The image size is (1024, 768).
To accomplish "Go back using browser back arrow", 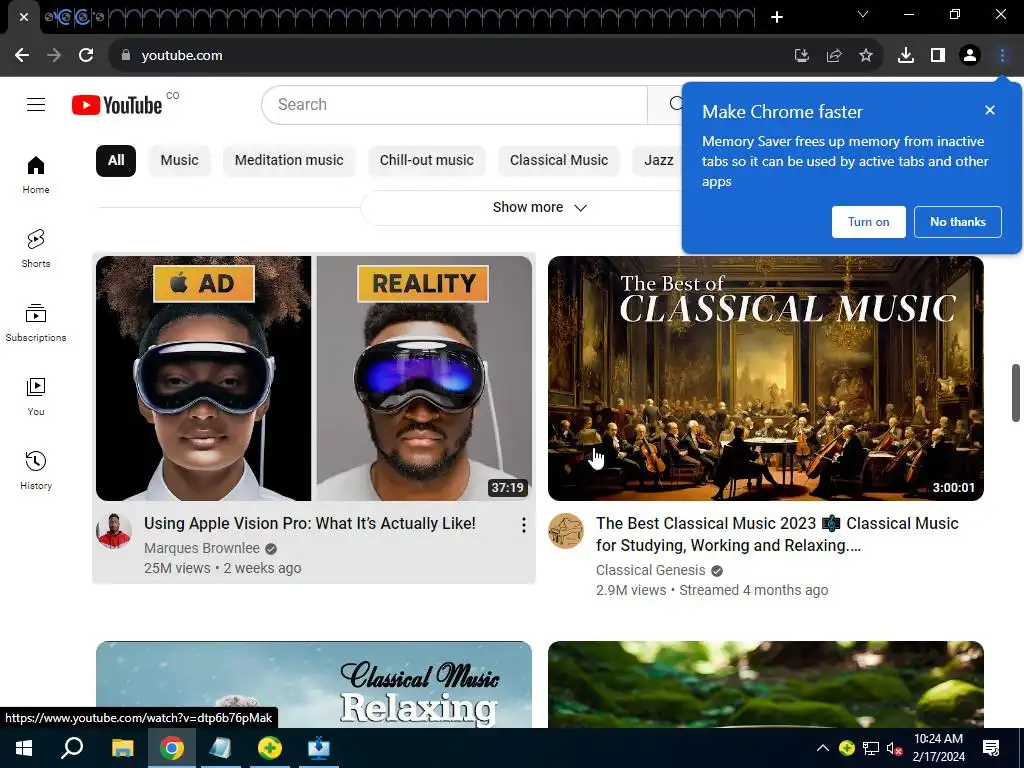I will point(22,56).
